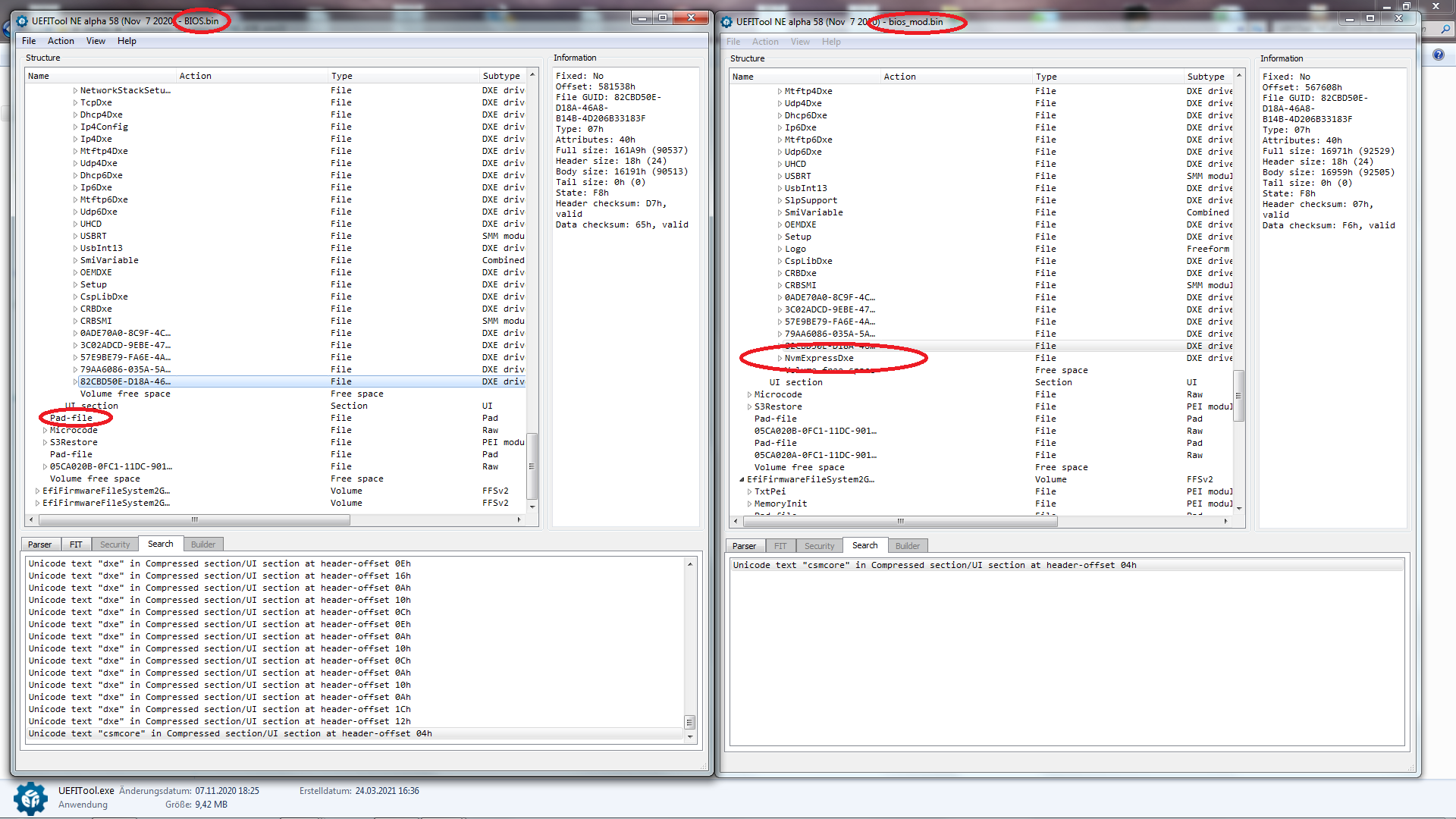Click horizontal scrollbar of bios_mod.bin structure tree
The height and width of the screenshot is (819, 1456).
(x=900, y=521)
